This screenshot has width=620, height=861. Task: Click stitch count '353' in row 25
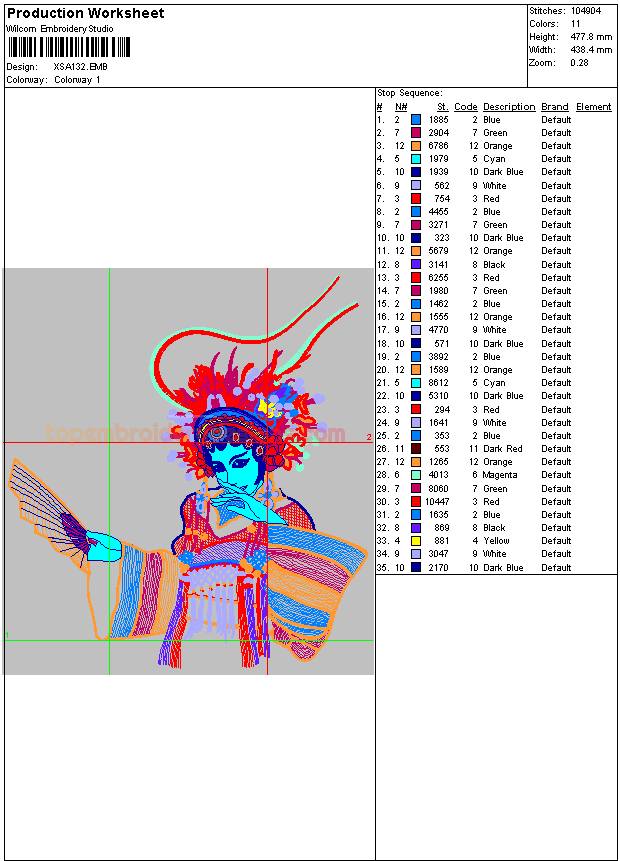point(442,436)
